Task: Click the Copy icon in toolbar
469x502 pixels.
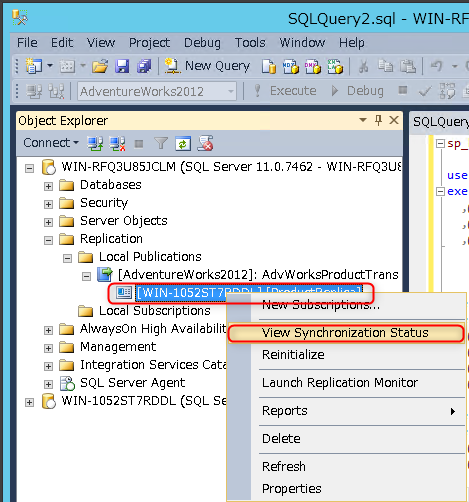Action: pos(386,66)
